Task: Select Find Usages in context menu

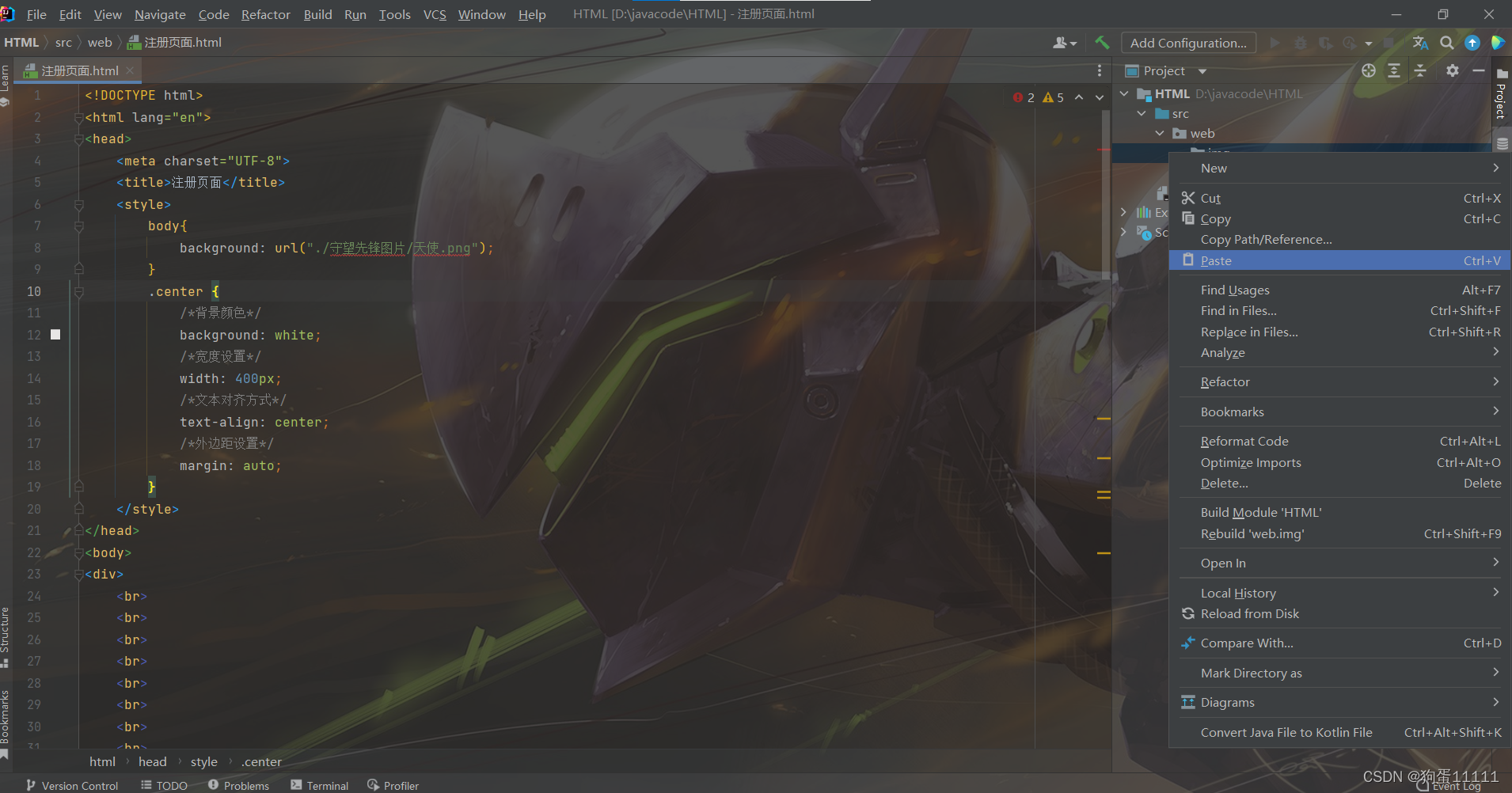Action: tap(1339, 290)
